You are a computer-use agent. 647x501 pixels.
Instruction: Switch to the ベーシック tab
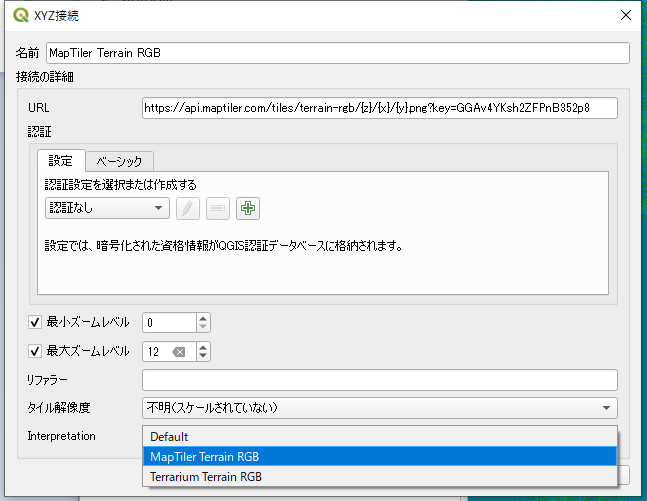pos(119,161)
